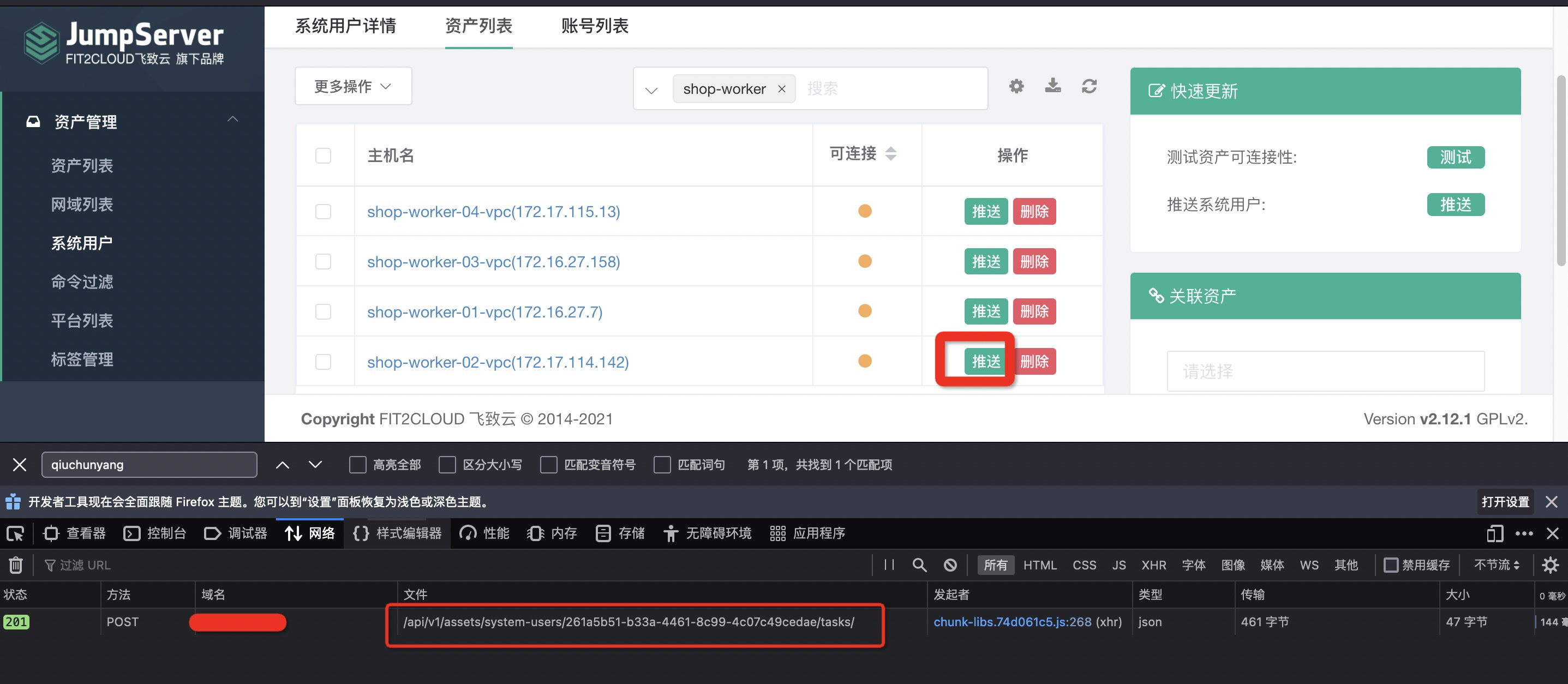The width and height of the screenshot is (1568, 684).
Task: Click the refresh list icon
Action: (1089, 86)
